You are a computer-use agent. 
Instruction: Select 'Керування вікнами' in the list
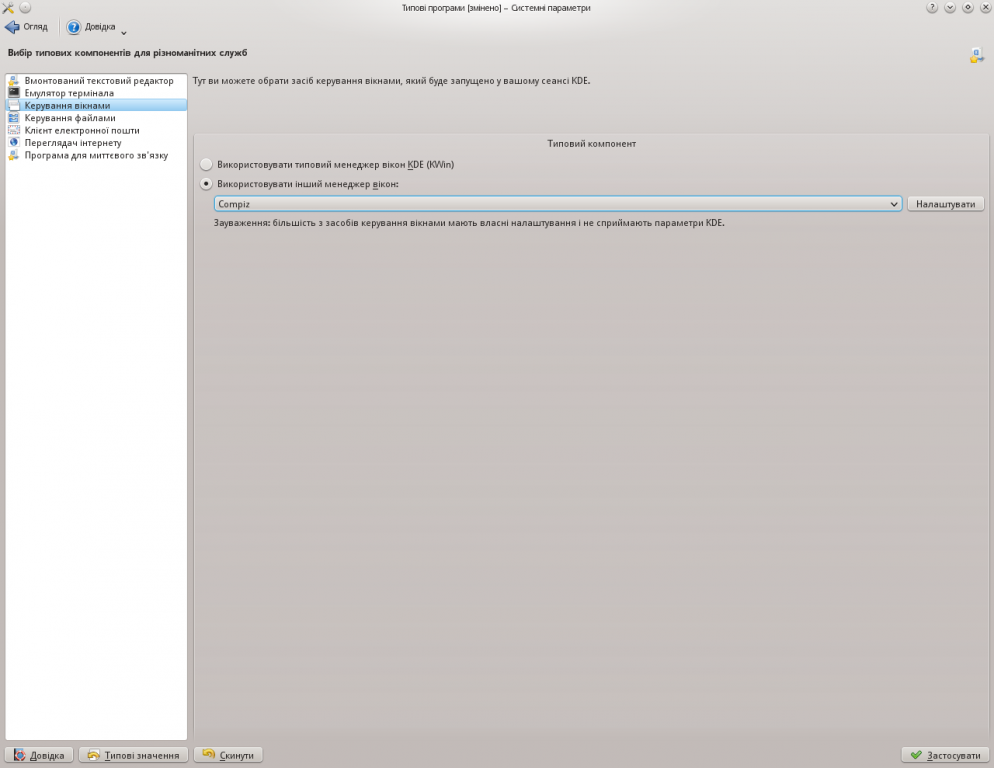click(96, 105)
